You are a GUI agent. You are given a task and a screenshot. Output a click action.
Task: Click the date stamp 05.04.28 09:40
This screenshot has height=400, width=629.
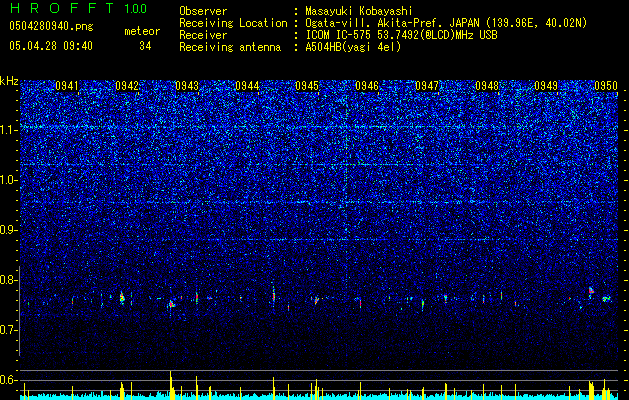[x=51, y=46]
